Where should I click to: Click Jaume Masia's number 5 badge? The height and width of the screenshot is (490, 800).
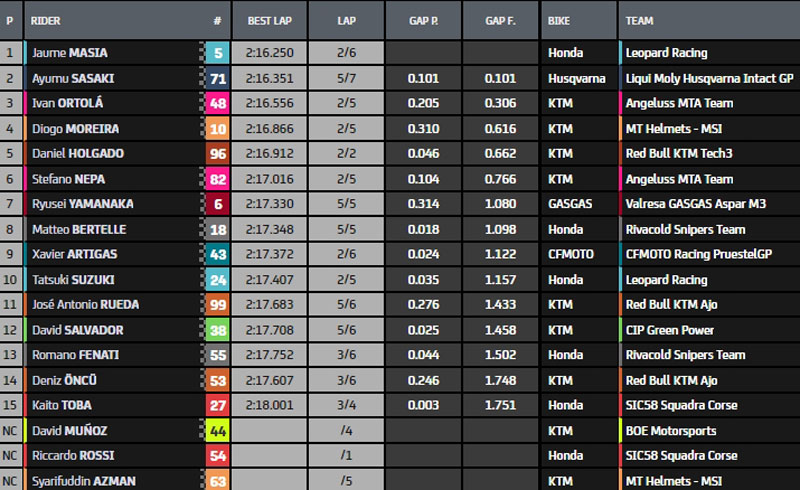point(217,53)
